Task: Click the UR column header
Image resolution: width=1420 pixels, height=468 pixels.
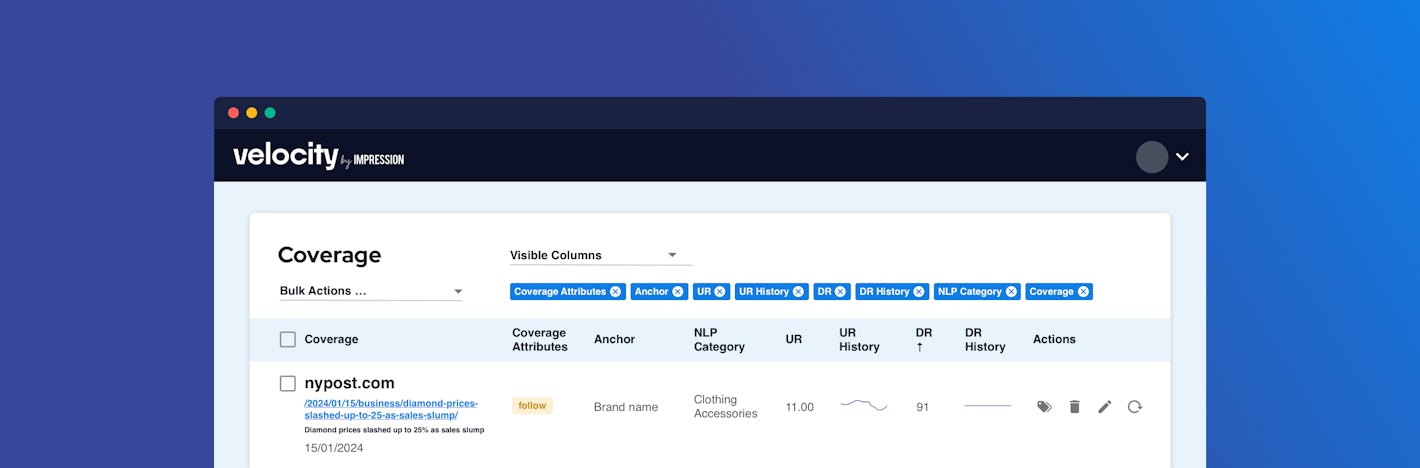Action: (x=793, y=339)
